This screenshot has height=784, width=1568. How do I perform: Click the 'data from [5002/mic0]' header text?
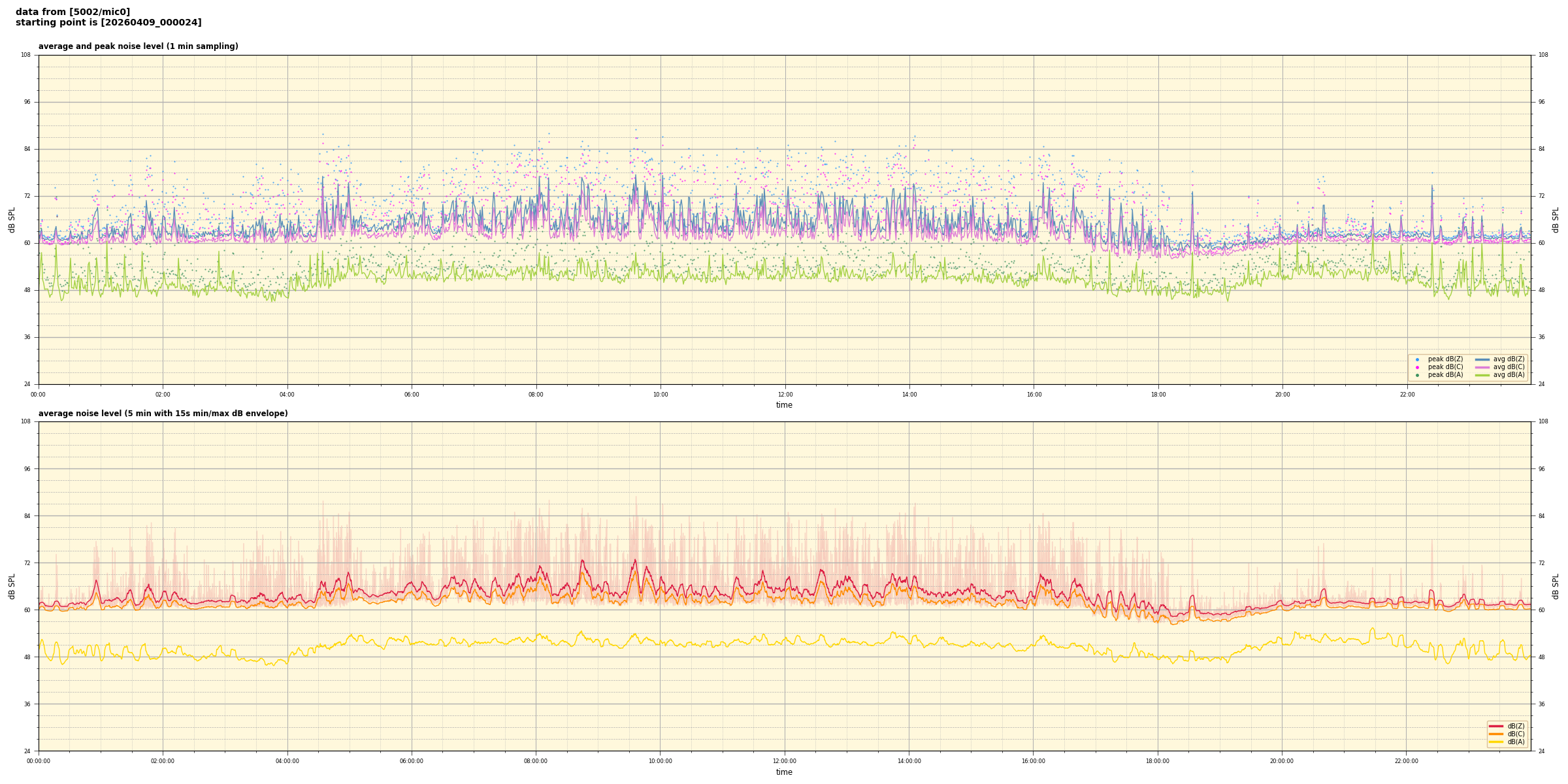point(73,12)
